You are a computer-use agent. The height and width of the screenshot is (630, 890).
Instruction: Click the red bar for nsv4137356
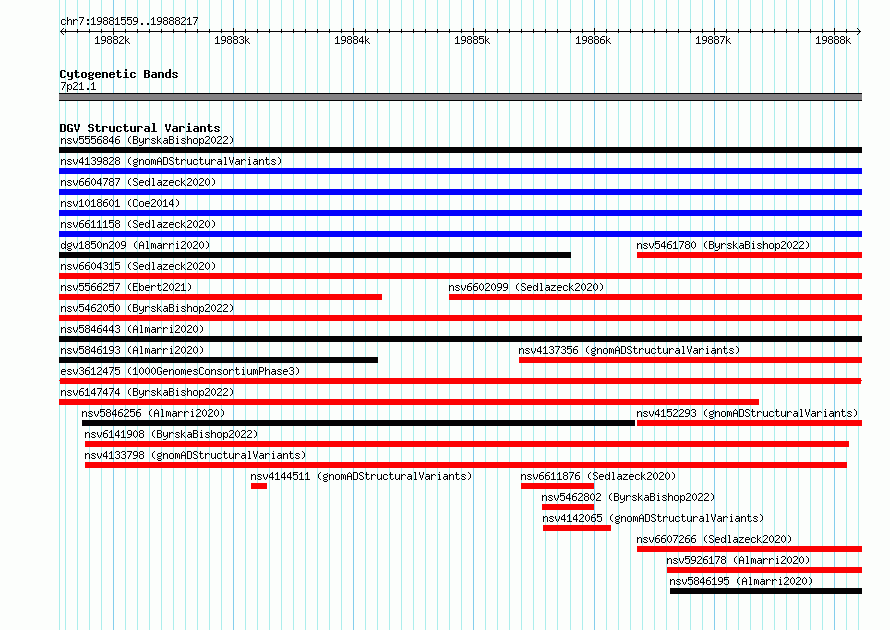(x=690, y=360)
